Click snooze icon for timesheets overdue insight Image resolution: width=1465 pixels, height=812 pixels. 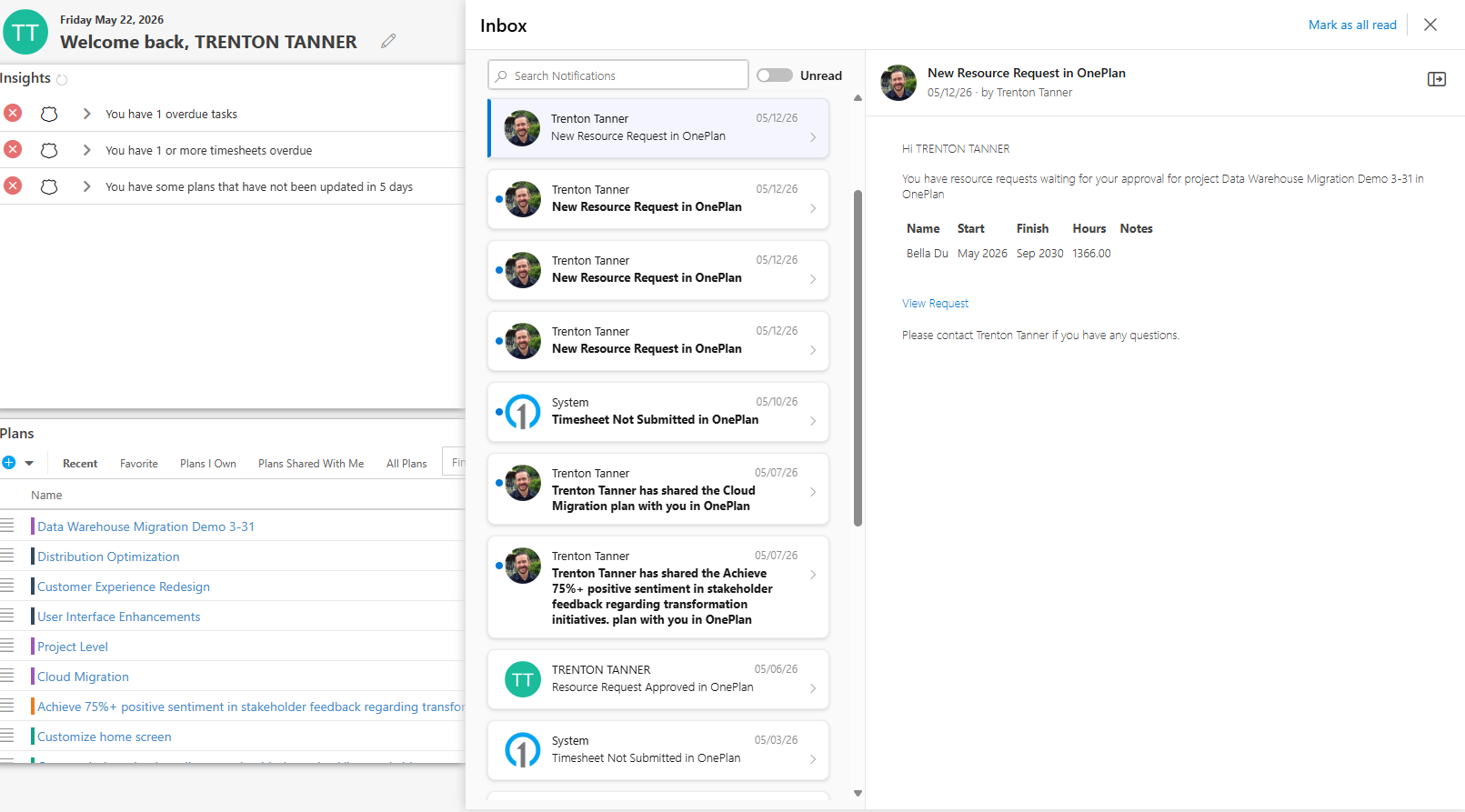49,150
